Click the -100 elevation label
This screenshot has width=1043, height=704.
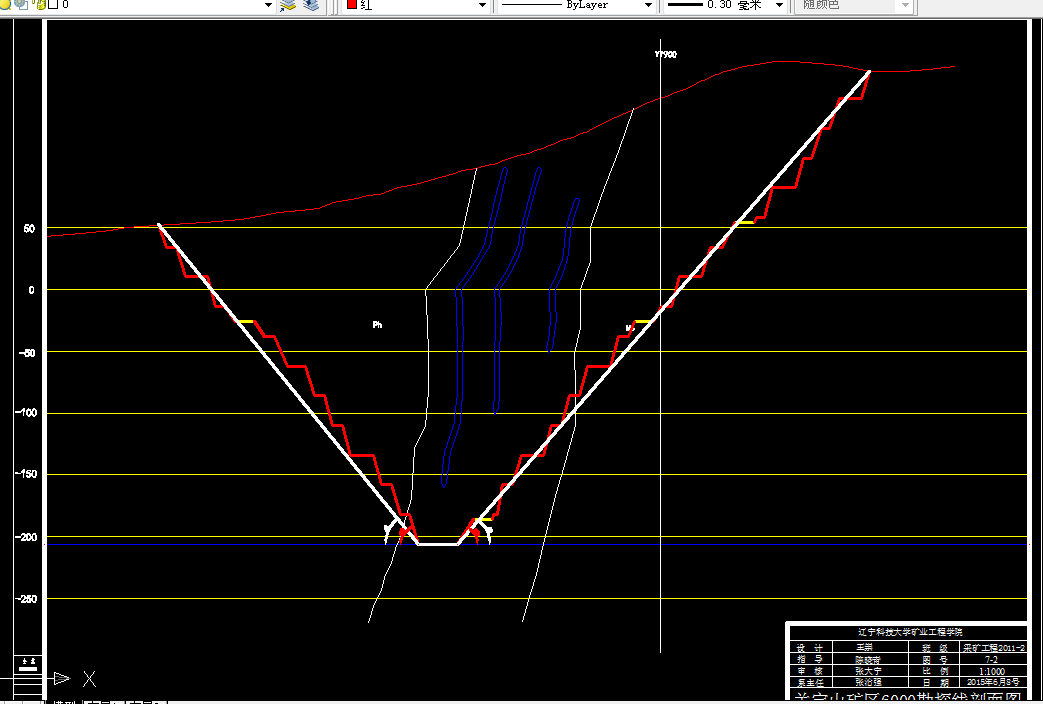point(25,413)
